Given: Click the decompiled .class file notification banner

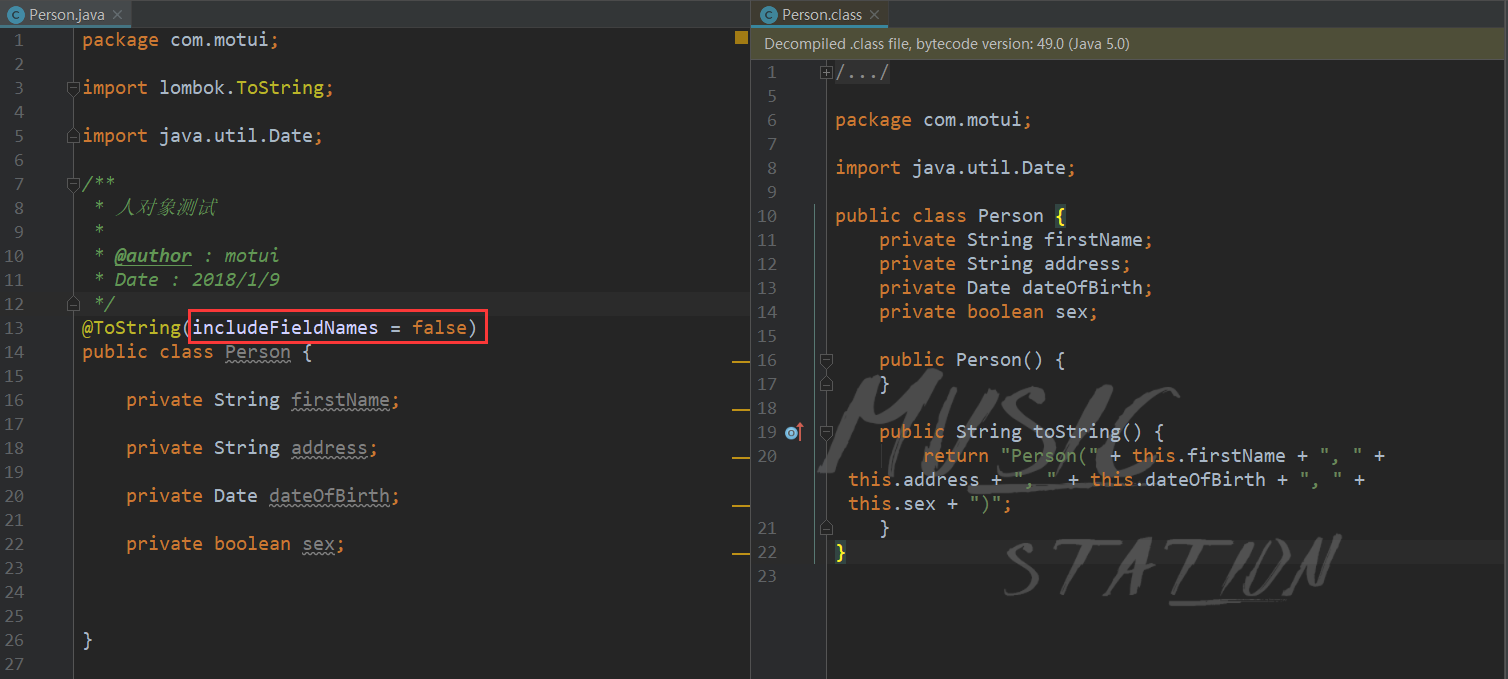Looking at the screenshot, I should tap(1129, 44).
